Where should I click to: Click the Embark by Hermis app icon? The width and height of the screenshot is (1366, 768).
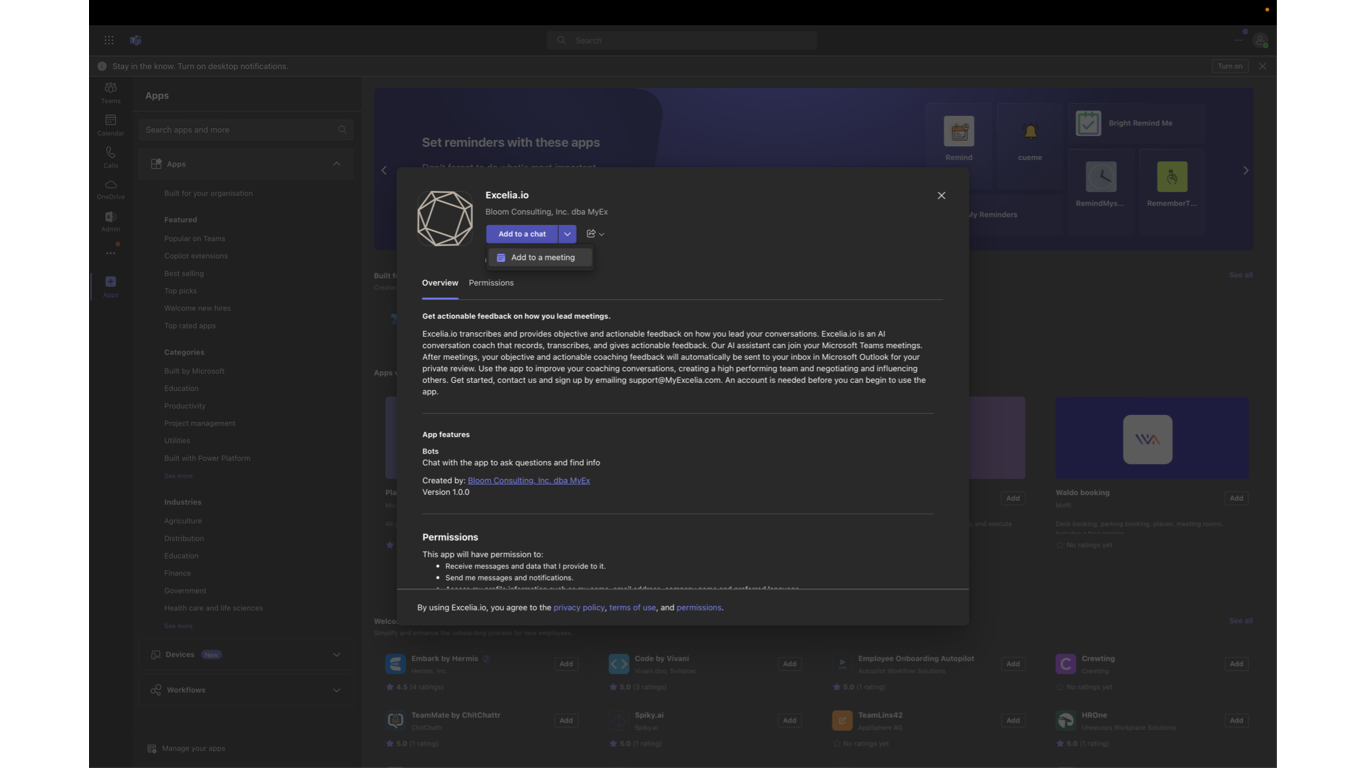click(x=396, y=664)
